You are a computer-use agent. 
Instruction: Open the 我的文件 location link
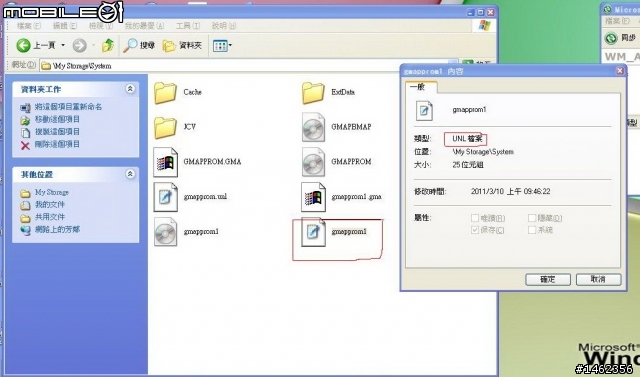pyautogui.click(x=49, y=204)
